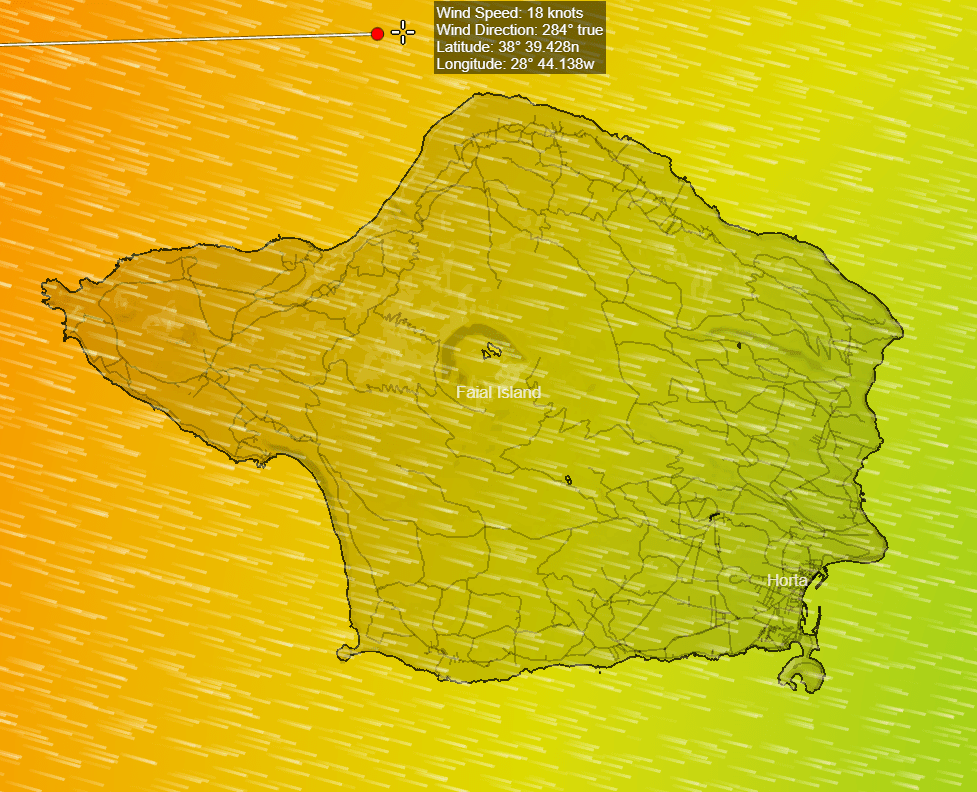The height and width of the screenshot is (792, 977).
Task: Select the Horta town label
Action: tap(787, 580)
